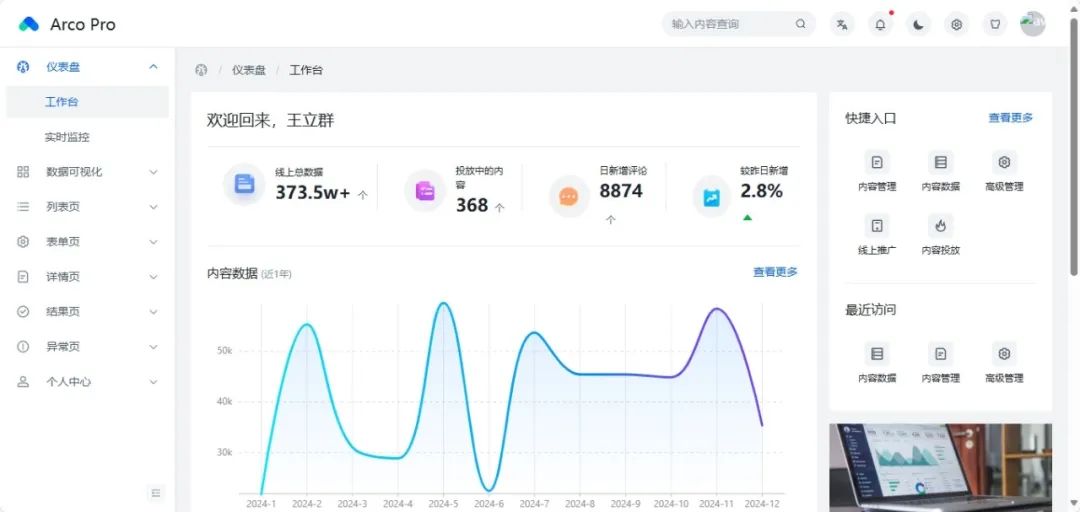The height and width of the screenshot is (512, 1080).
Task: Open 高级管理 under 最近访问
Action: coord(1004,363)
